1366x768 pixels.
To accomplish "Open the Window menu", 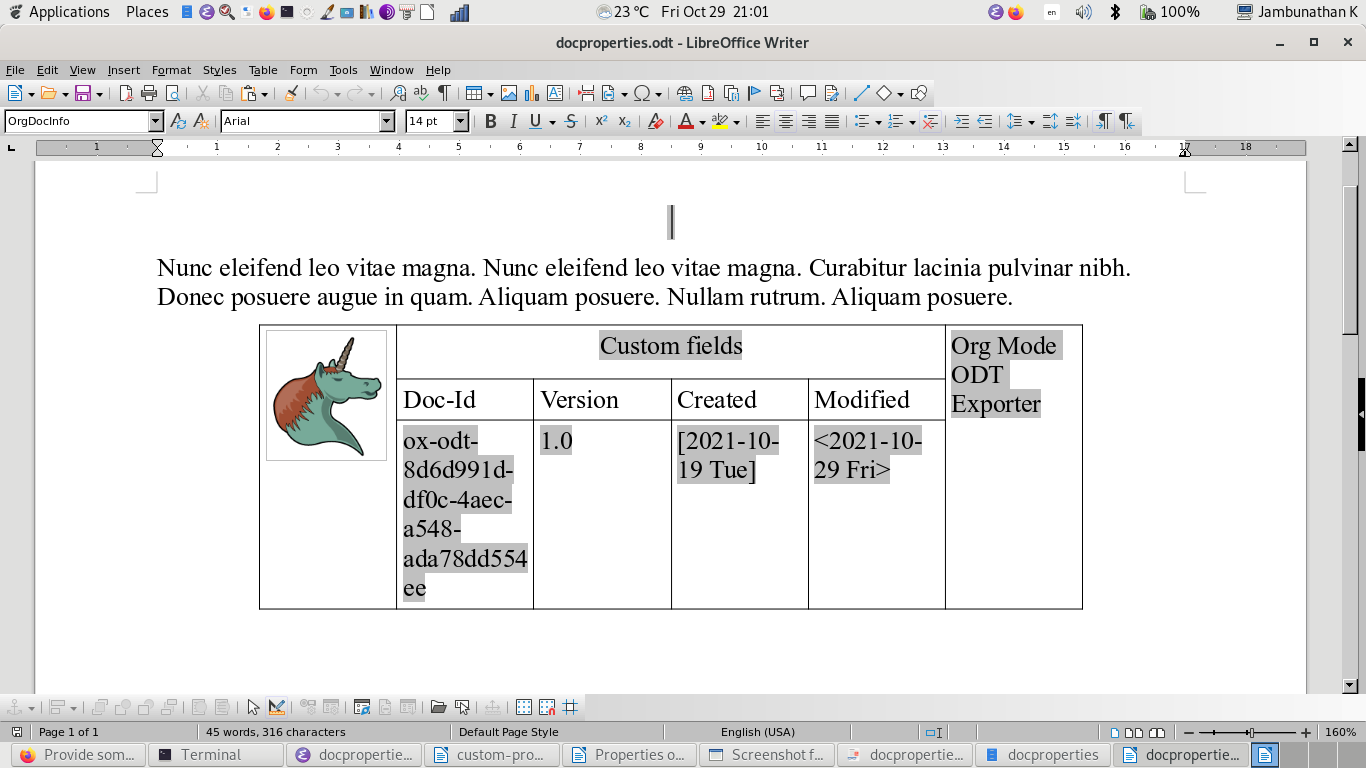I will [391, 70].
